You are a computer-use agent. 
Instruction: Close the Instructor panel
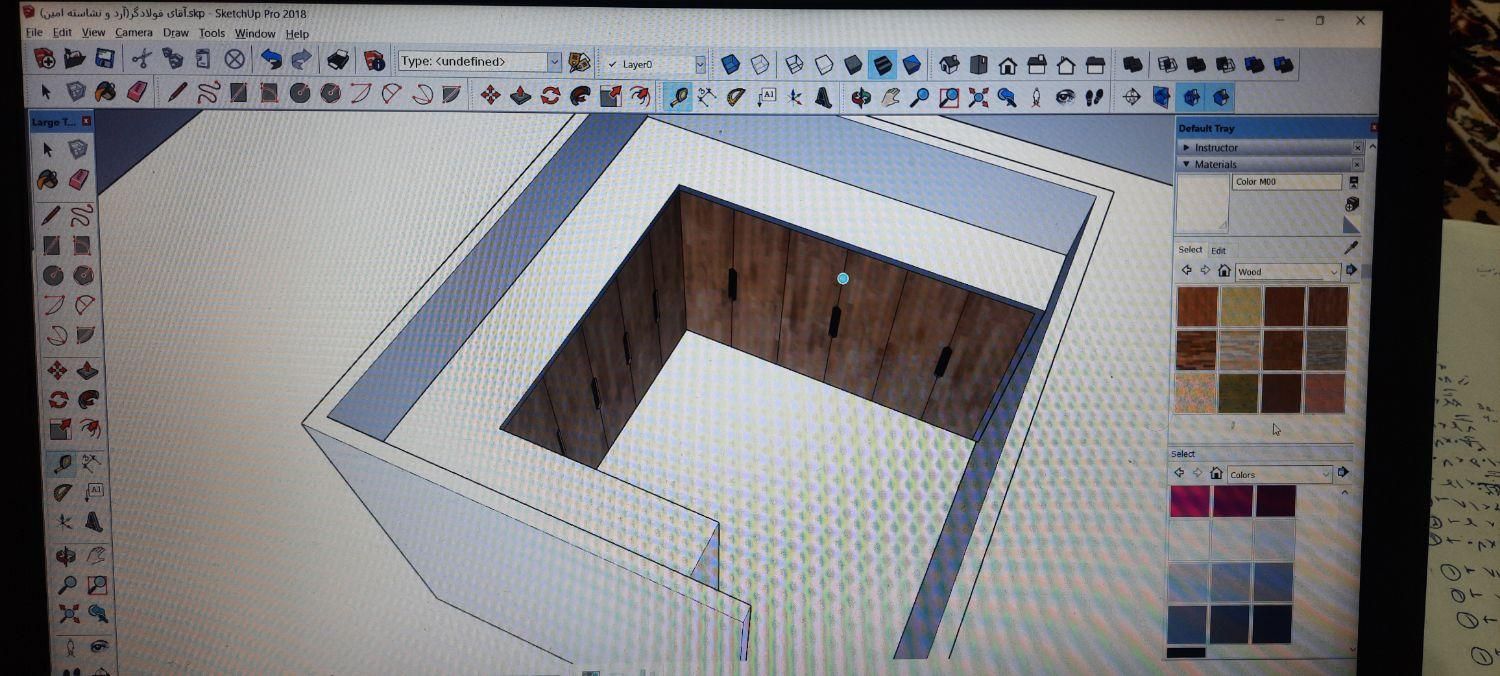tap(1357, 147)
